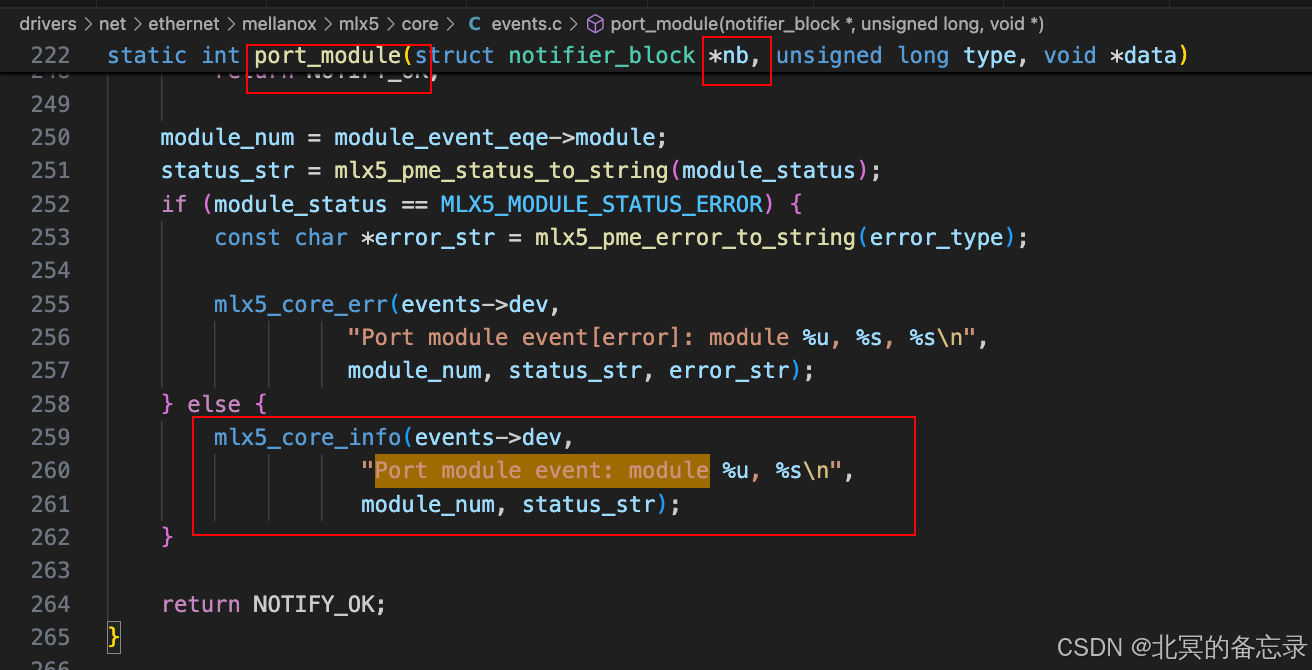Click the C file icon before events.c
Screen dimensions: 1312x670
(x=474, y=23)
